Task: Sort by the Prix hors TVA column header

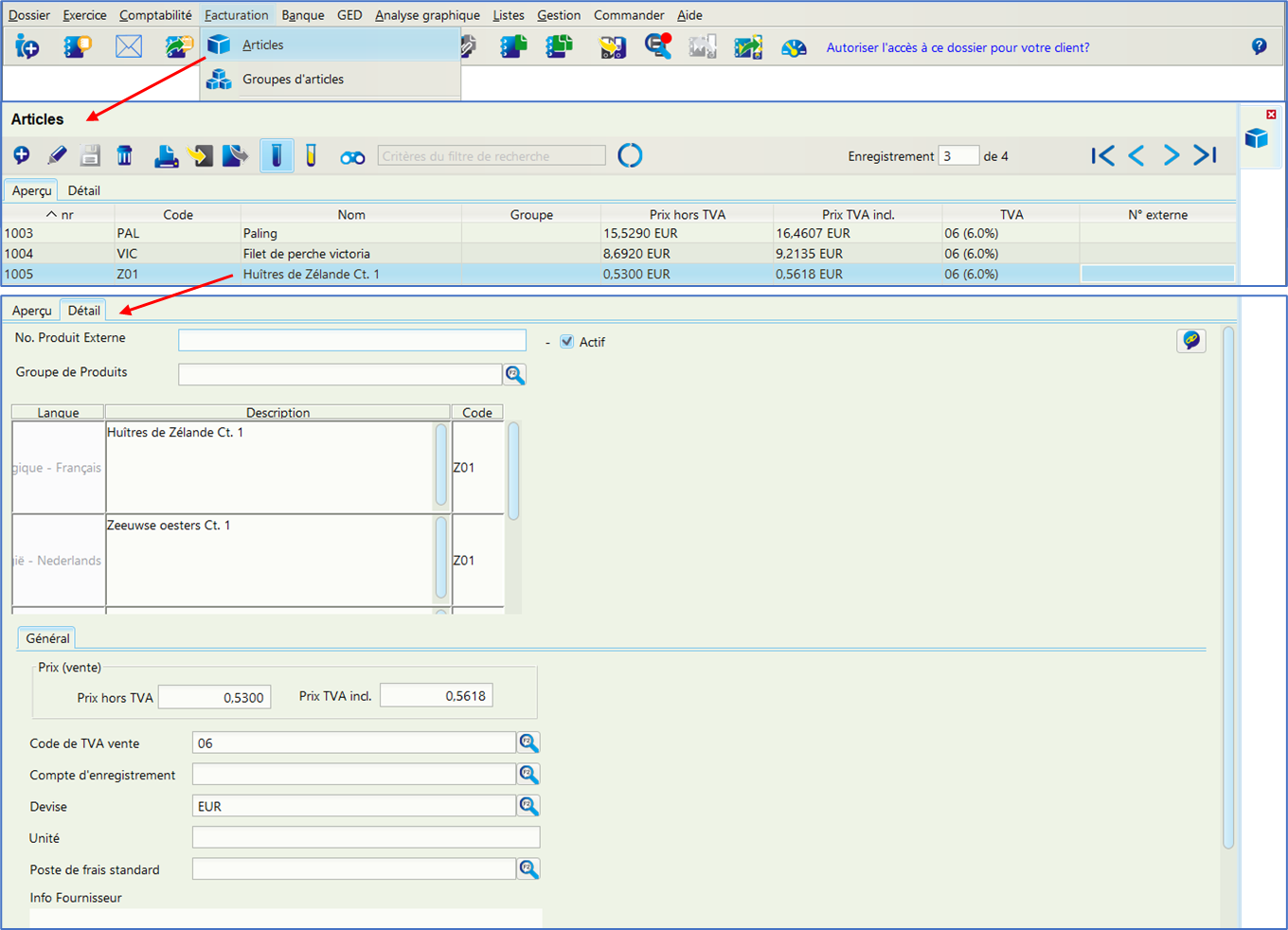Action: (688, 215)
